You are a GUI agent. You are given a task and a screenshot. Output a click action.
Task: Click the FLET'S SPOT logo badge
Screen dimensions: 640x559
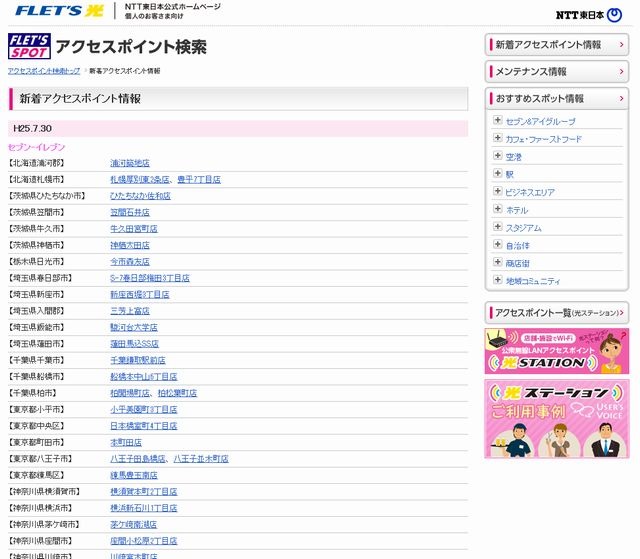[x=29, y=46]
